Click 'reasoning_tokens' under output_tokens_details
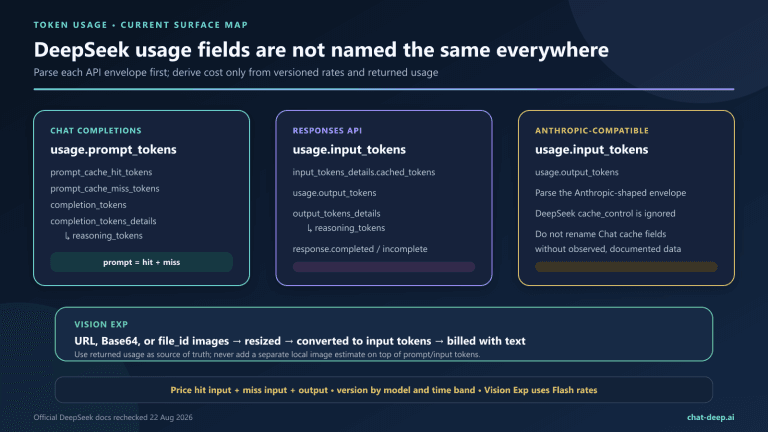 click(x=350, y=228)
